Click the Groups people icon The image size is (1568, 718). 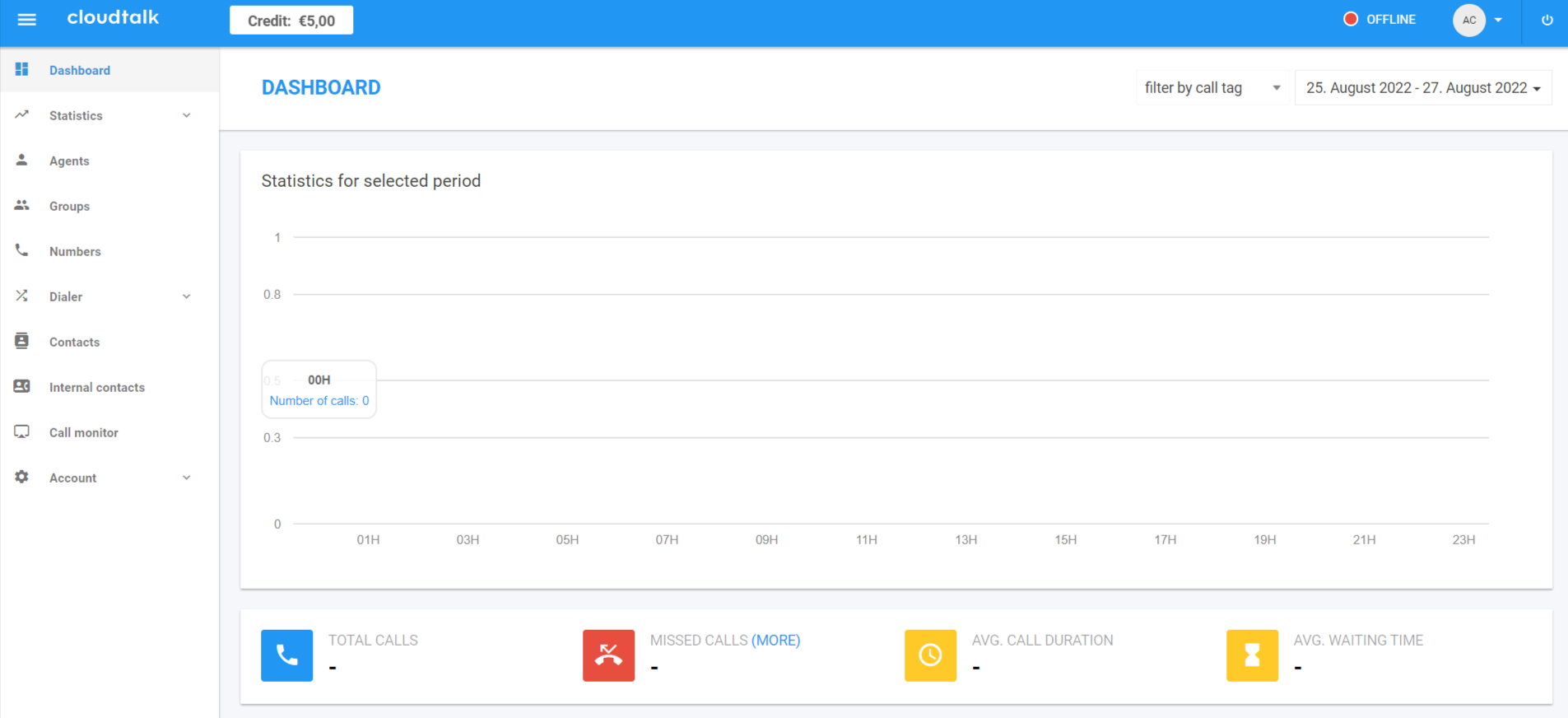[x=22, y=205]
